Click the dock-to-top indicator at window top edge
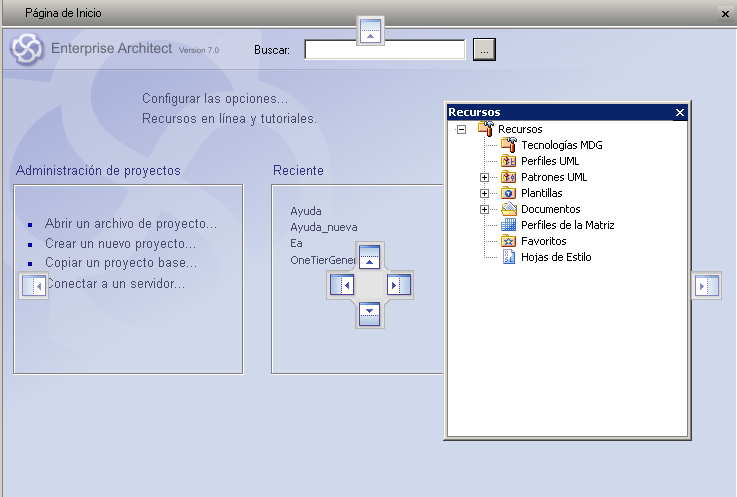The width and height of the screenshot is (737, 497). (x=370, y=31)
